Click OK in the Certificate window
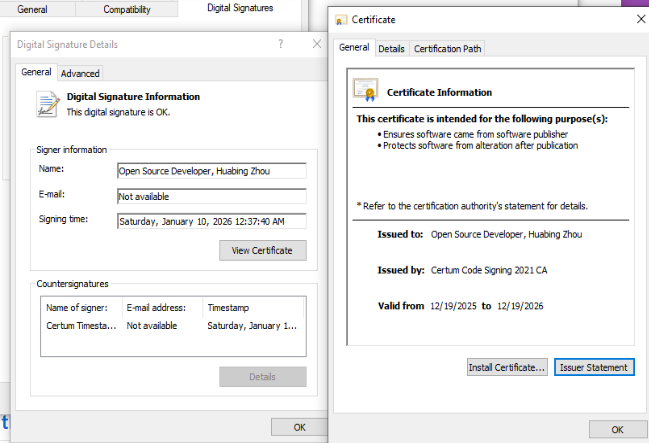Viewport: 649px width, 443px height. coord(618,430)
